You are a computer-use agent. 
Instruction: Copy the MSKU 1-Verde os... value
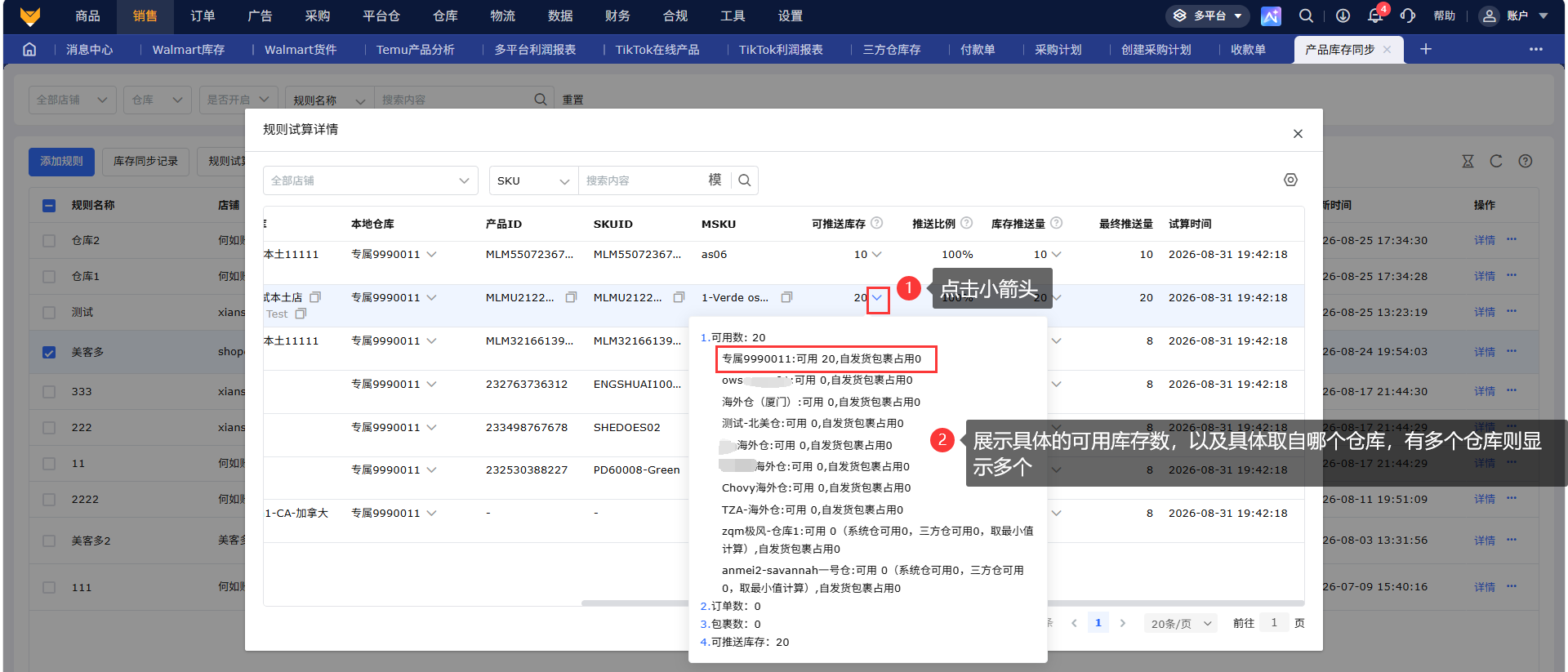[x=787, y=297]
